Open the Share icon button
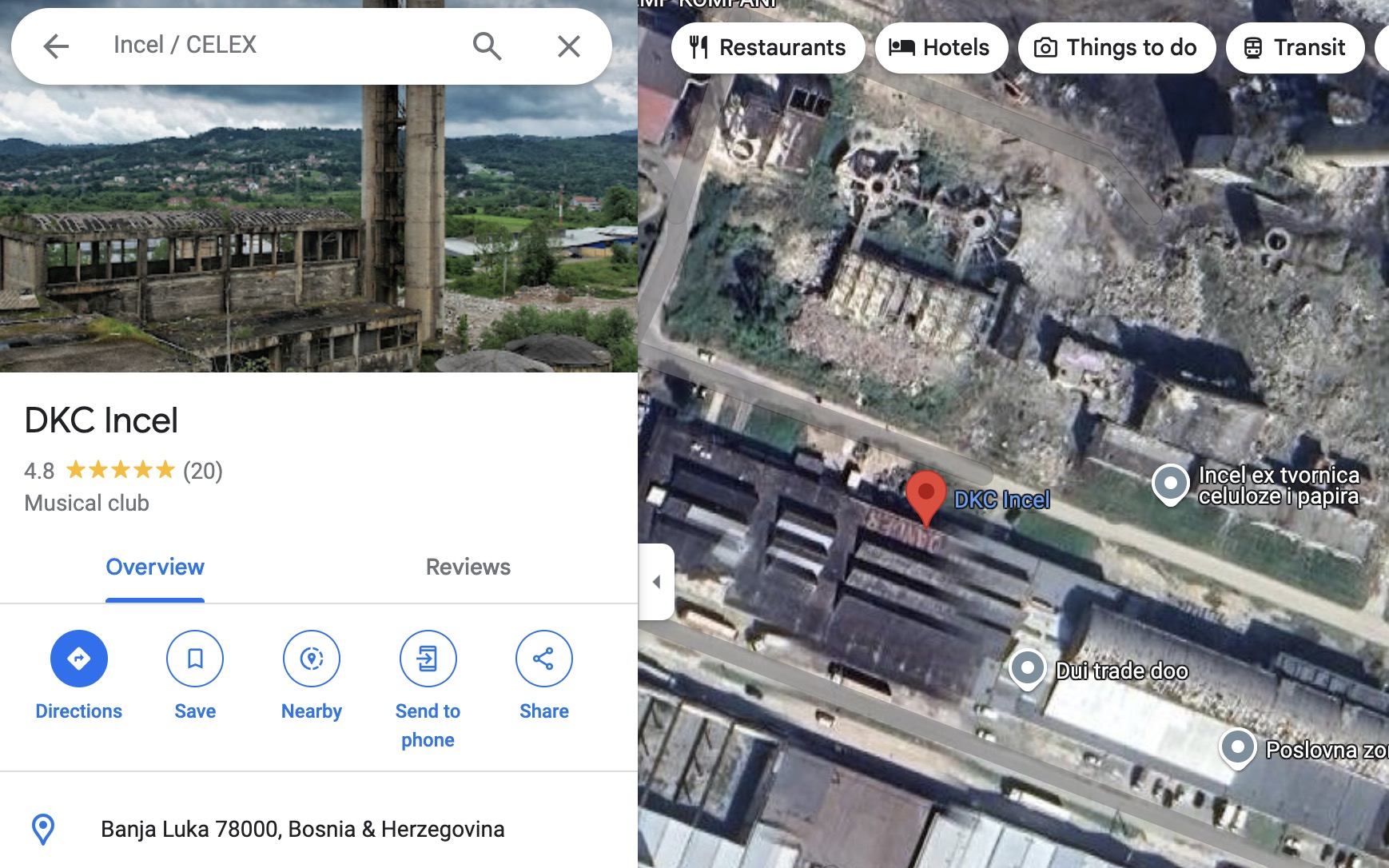Viewport: 1389px width, 868px height. tap(544, 659)
